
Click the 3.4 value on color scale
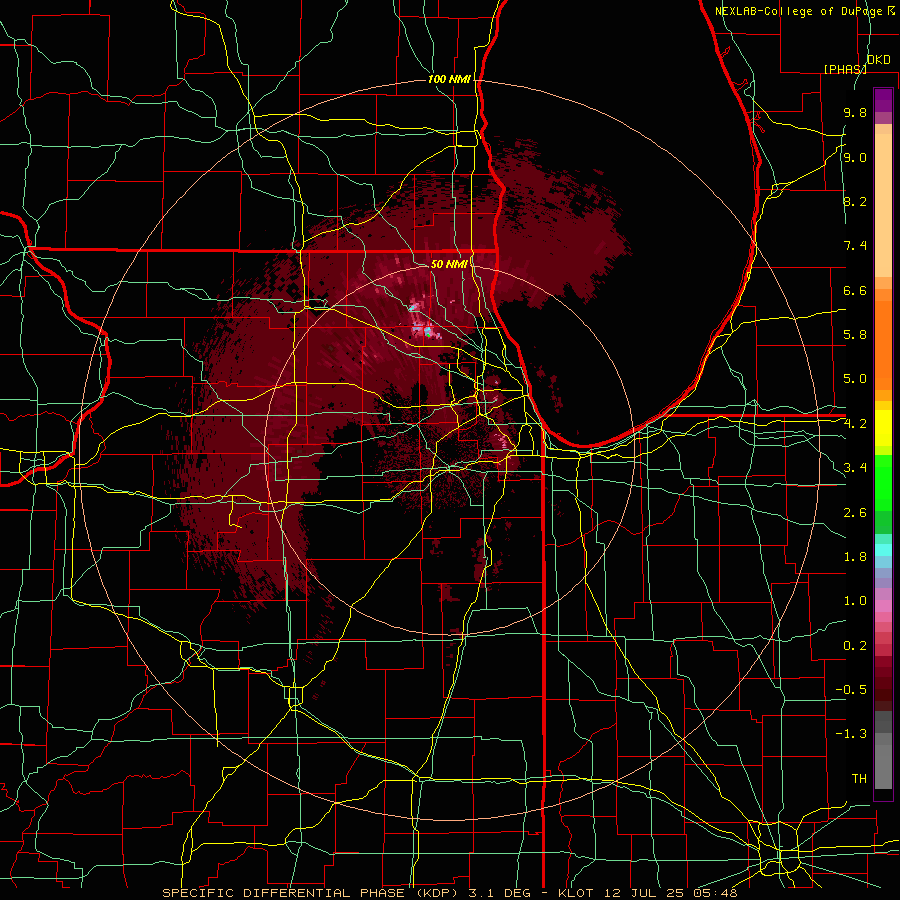(855, 468)
